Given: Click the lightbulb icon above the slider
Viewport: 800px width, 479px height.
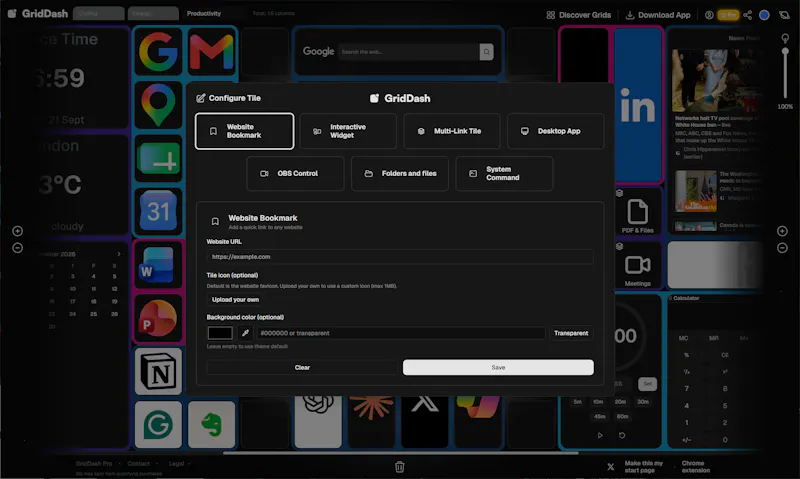Looking at the screenshot, I should click(785, 38).
